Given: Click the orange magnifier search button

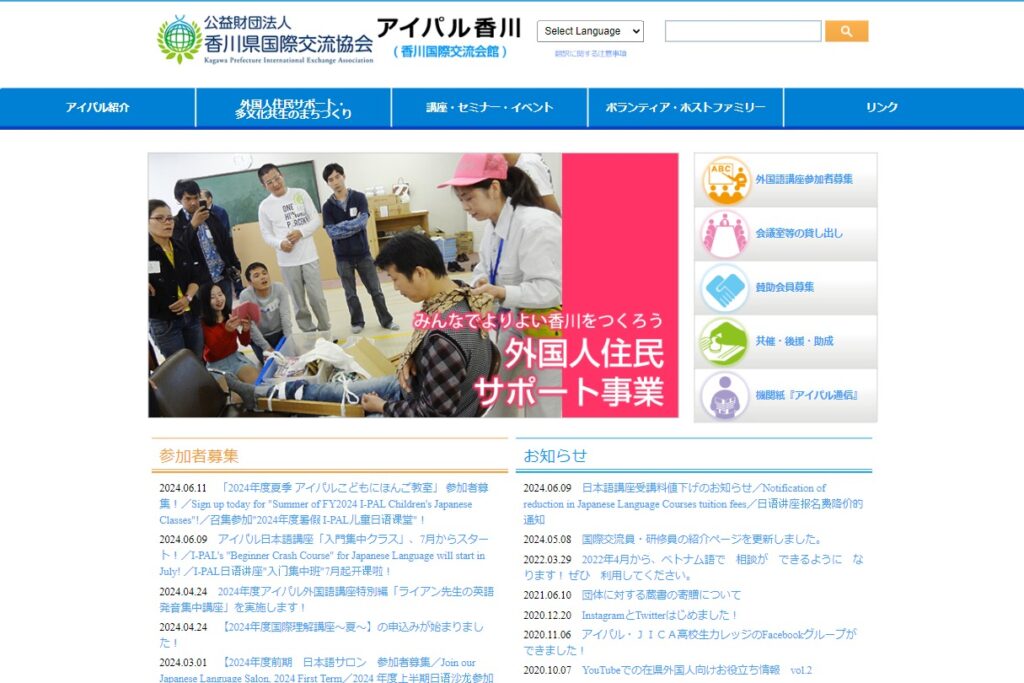Looking at the screenshot, I should pyautogui.click(x=846, y=32).
